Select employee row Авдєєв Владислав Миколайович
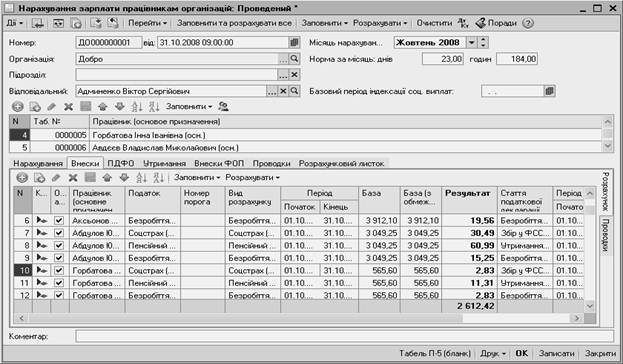Viewport: 623px width, 364px height. click(305, 148)
